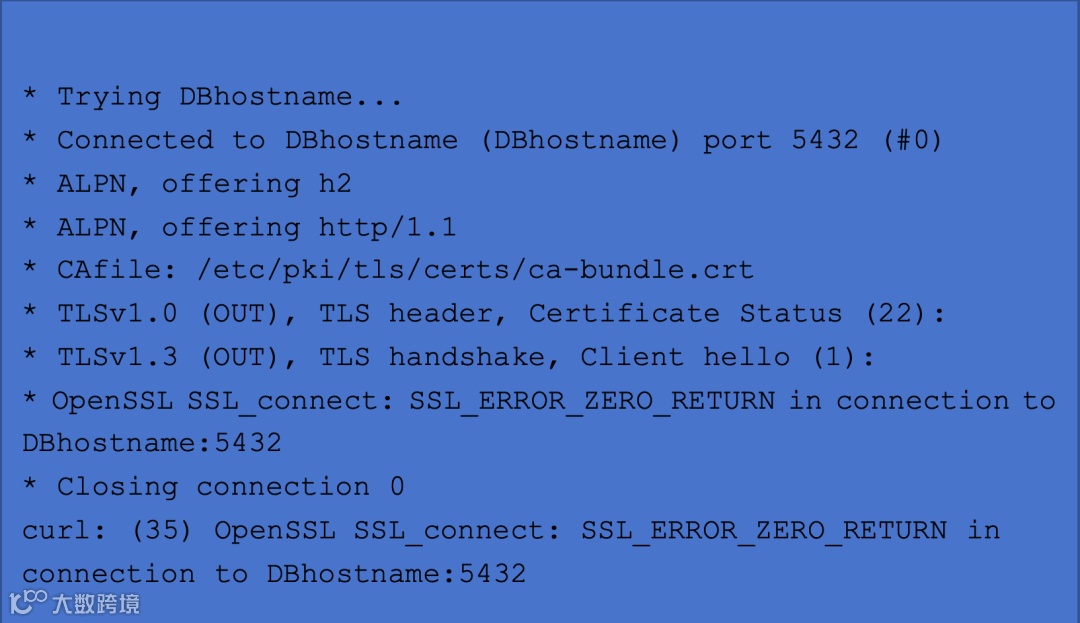Click the 'TLSv1.0' version text
Viewport: 1080px width, 623px height.
[117, 314]
